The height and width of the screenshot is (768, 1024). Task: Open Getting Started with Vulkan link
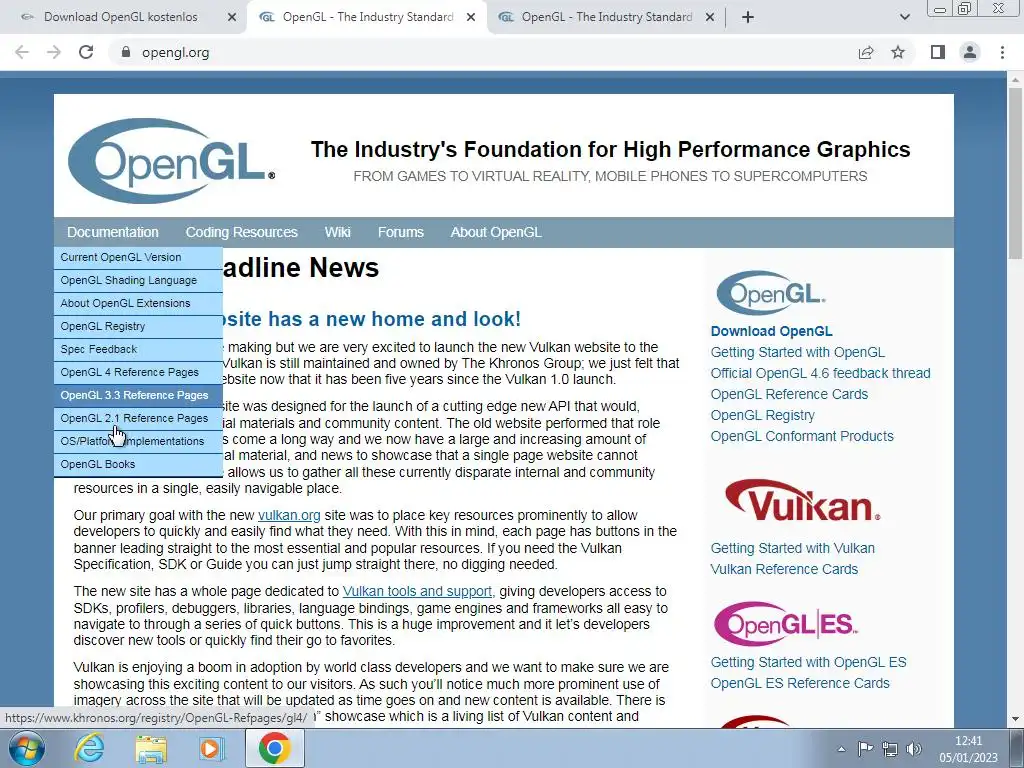pos(792,548)
